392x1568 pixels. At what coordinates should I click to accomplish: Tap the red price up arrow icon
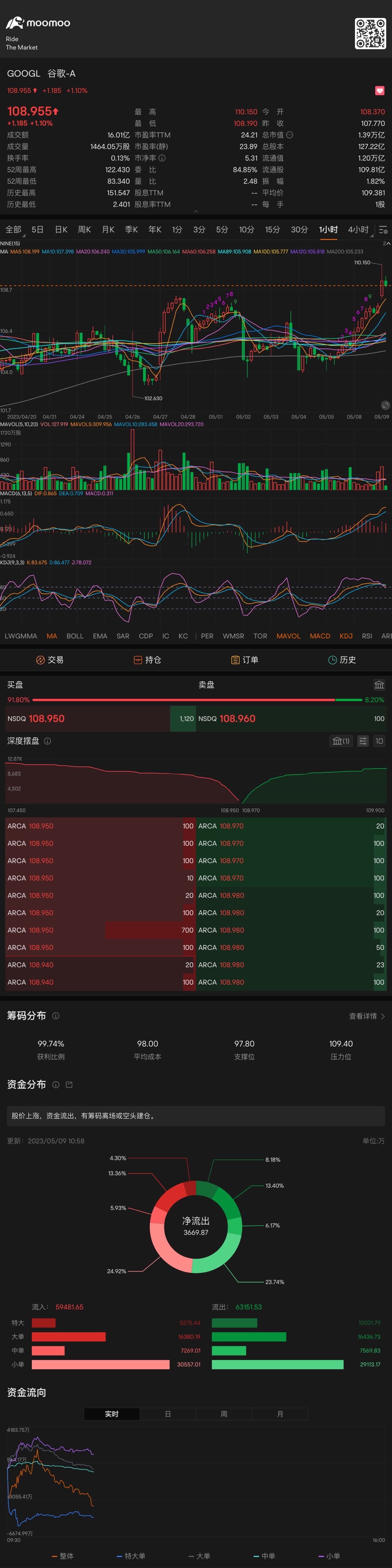[55, 111]
